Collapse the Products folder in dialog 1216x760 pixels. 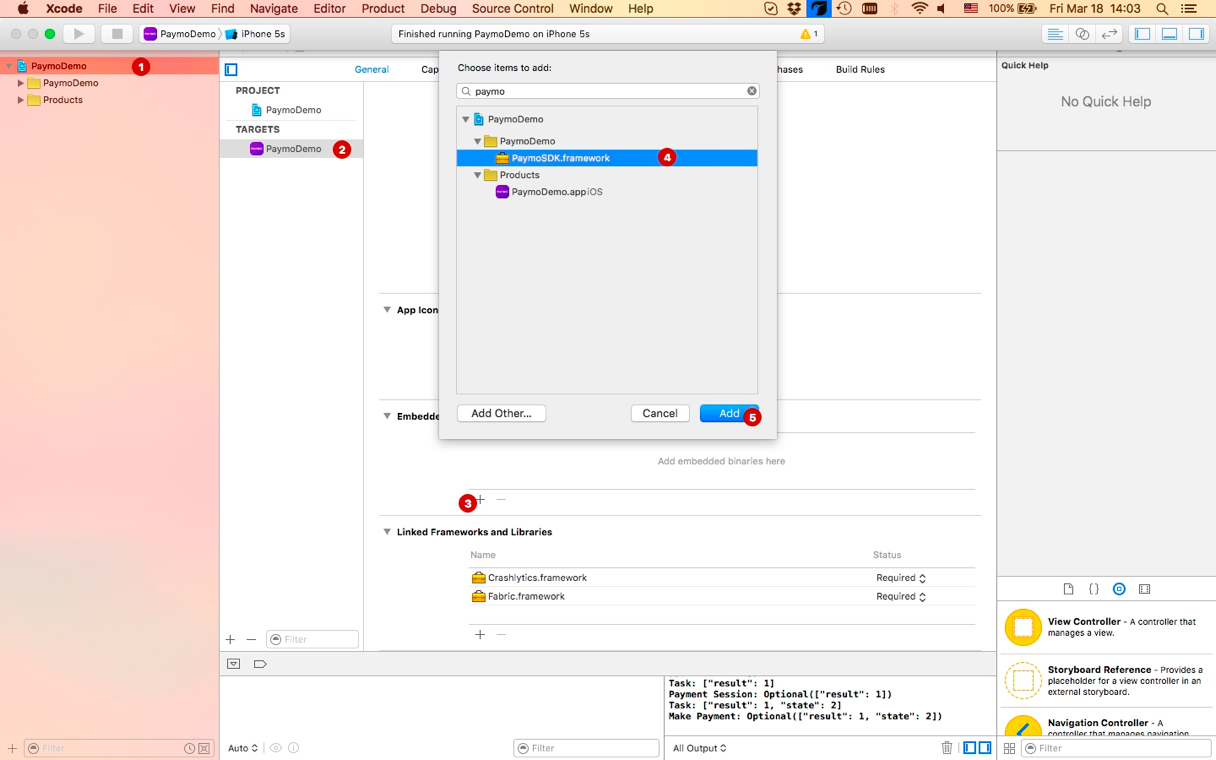[x=478, y=175]
